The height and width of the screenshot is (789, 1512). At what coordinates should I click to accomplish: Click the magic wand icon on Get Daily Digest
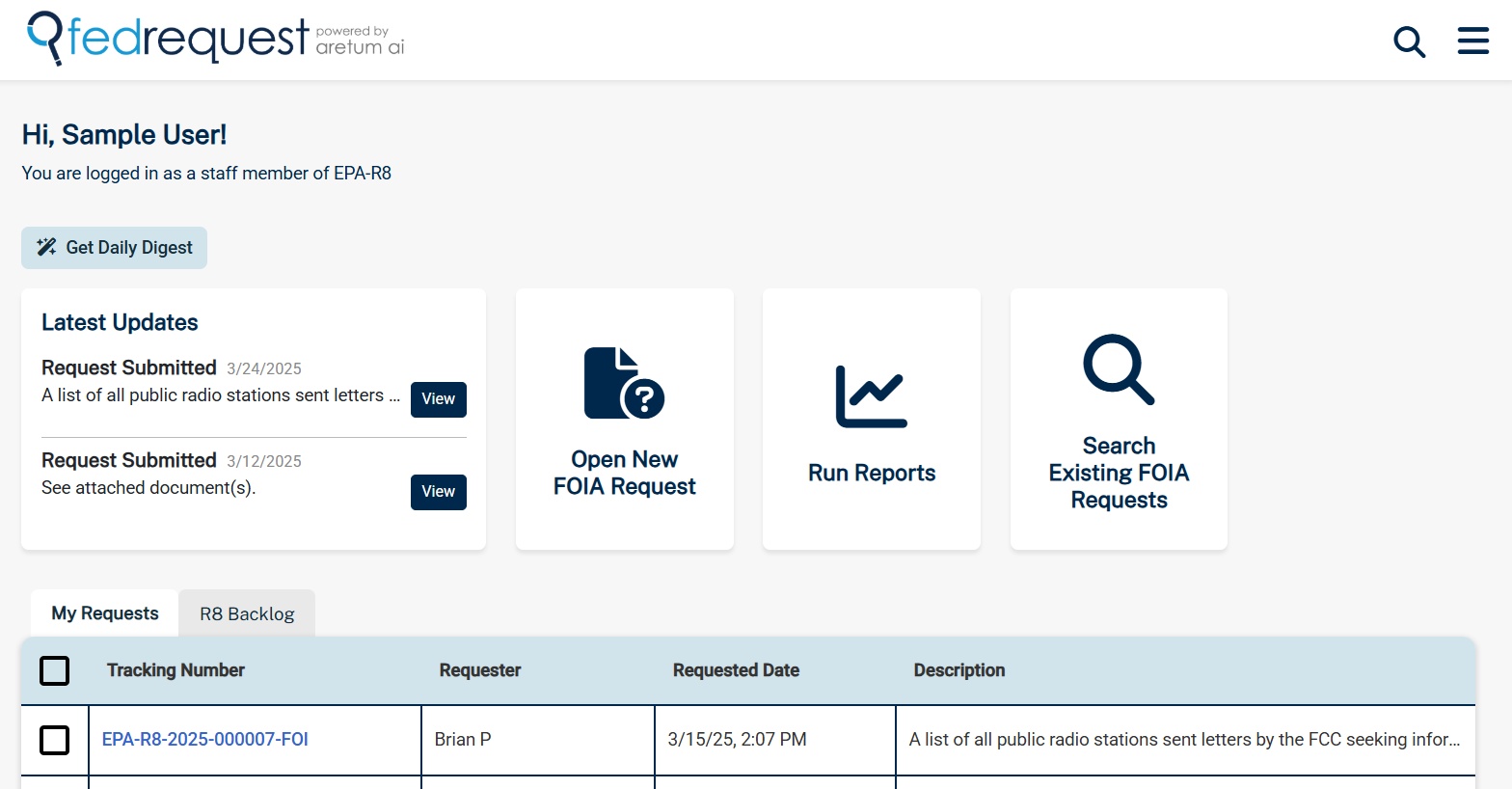tap(46, 247)
